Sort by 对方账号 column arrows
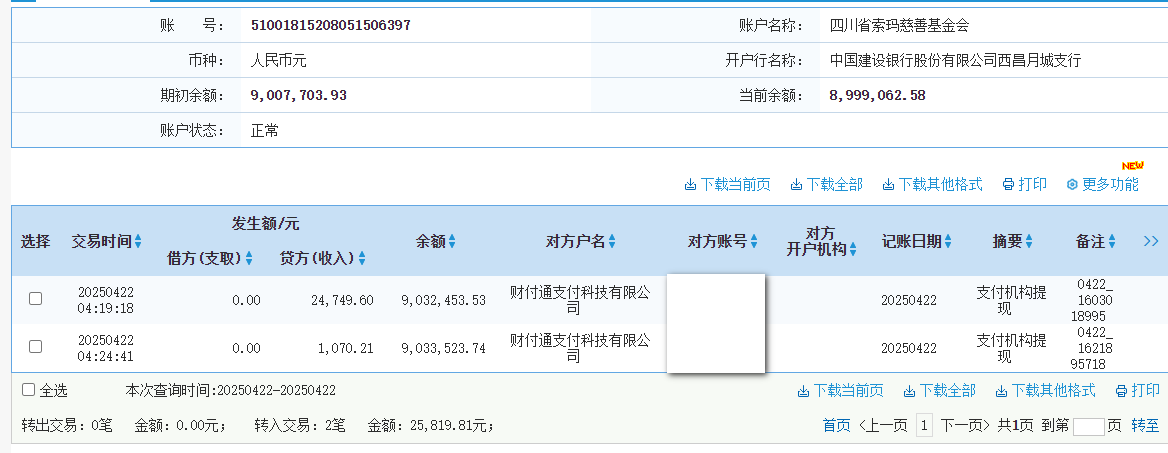 [753, 241]
